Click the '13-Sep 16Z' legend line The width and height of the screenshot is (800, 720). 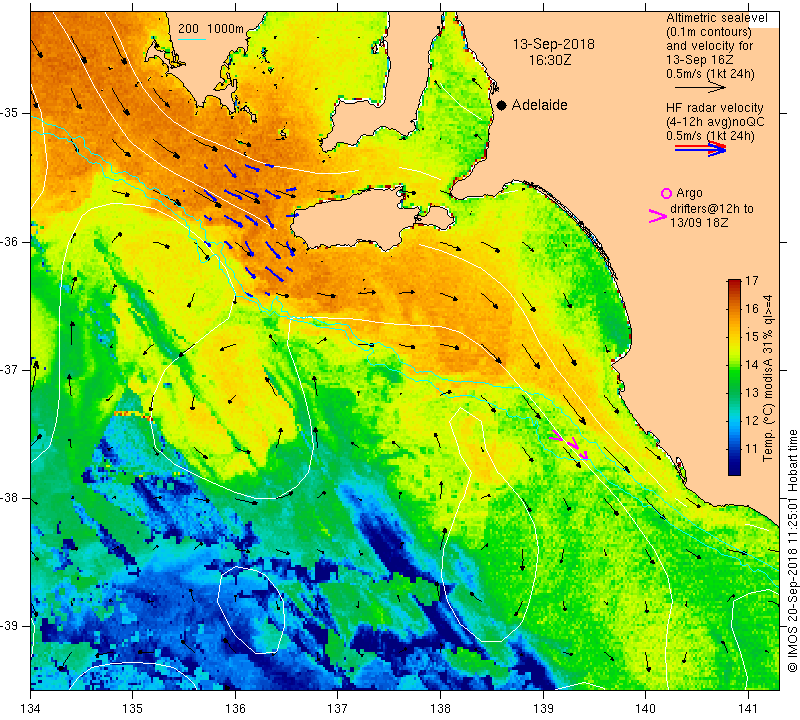click(x=699, y=60)
